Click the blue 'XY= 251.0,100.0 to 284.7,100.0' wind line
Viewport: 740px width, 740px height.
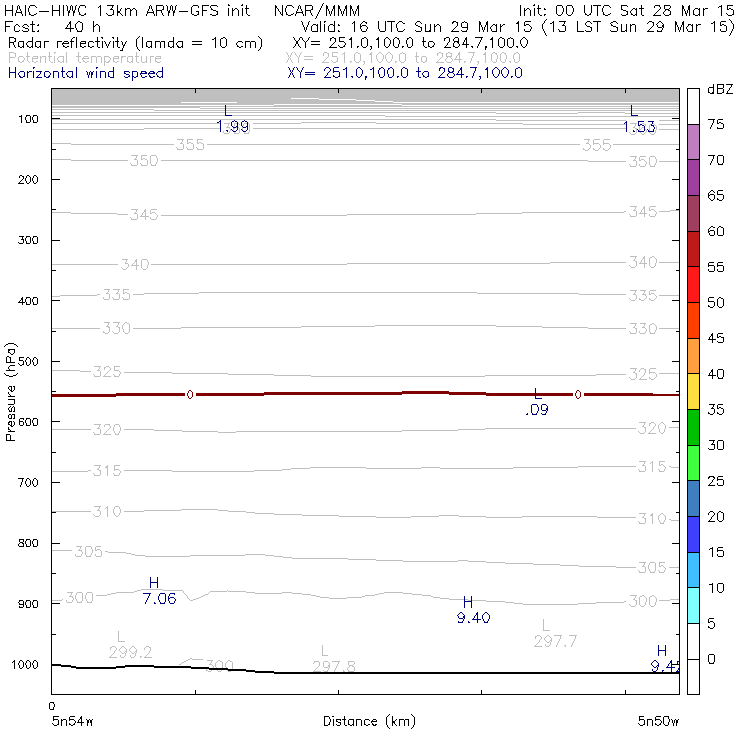(405, 73)
